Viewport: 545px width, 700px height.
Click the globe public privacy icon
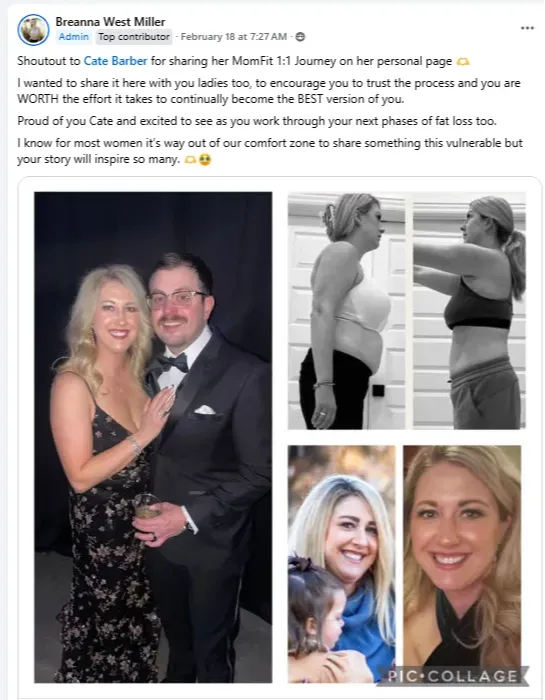pyautogui.click(x=300, y=37)
